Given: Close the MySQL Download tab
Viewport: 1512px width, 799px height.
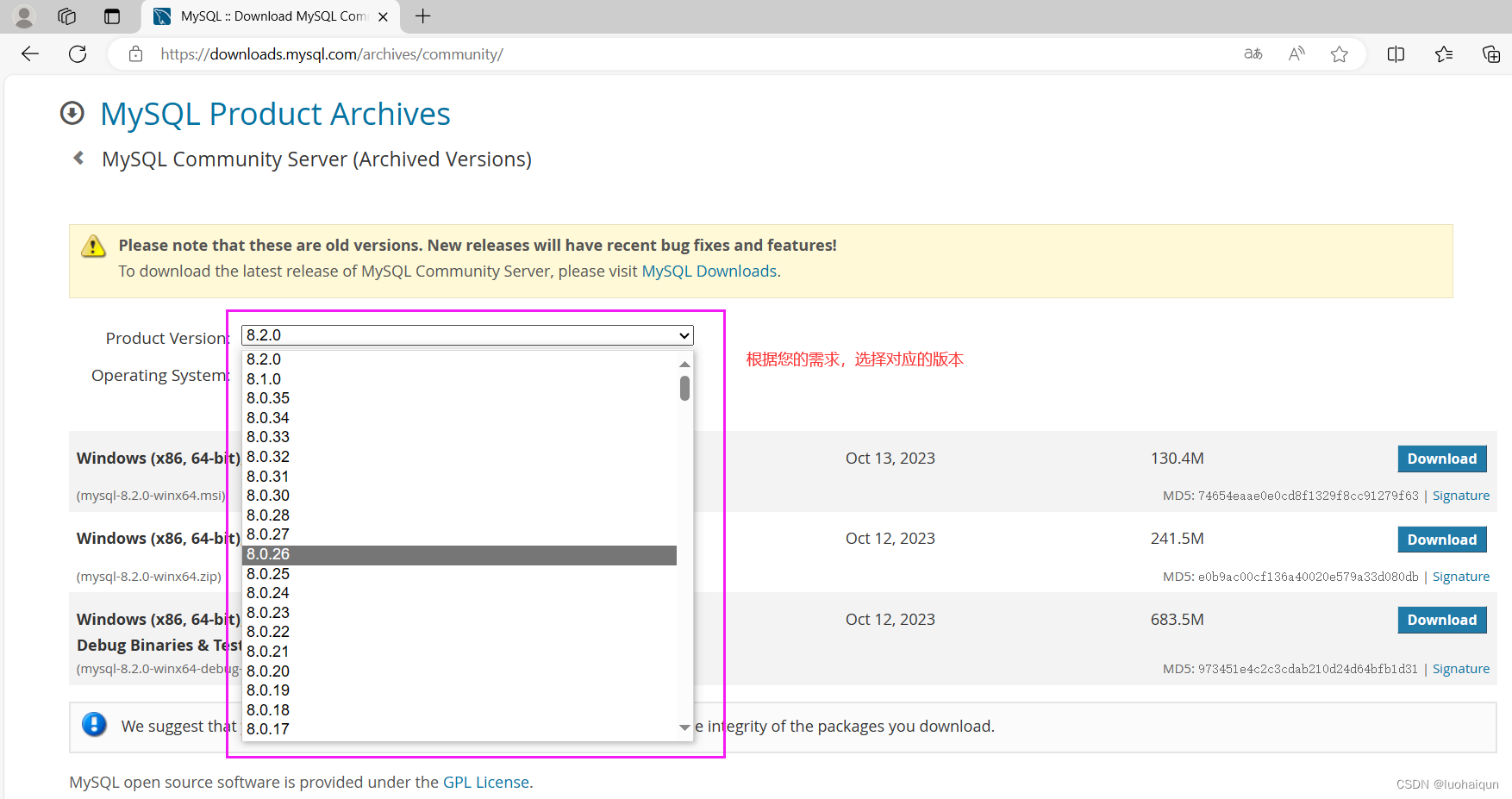Looking at the screenshot, I should tap(384, 16).
